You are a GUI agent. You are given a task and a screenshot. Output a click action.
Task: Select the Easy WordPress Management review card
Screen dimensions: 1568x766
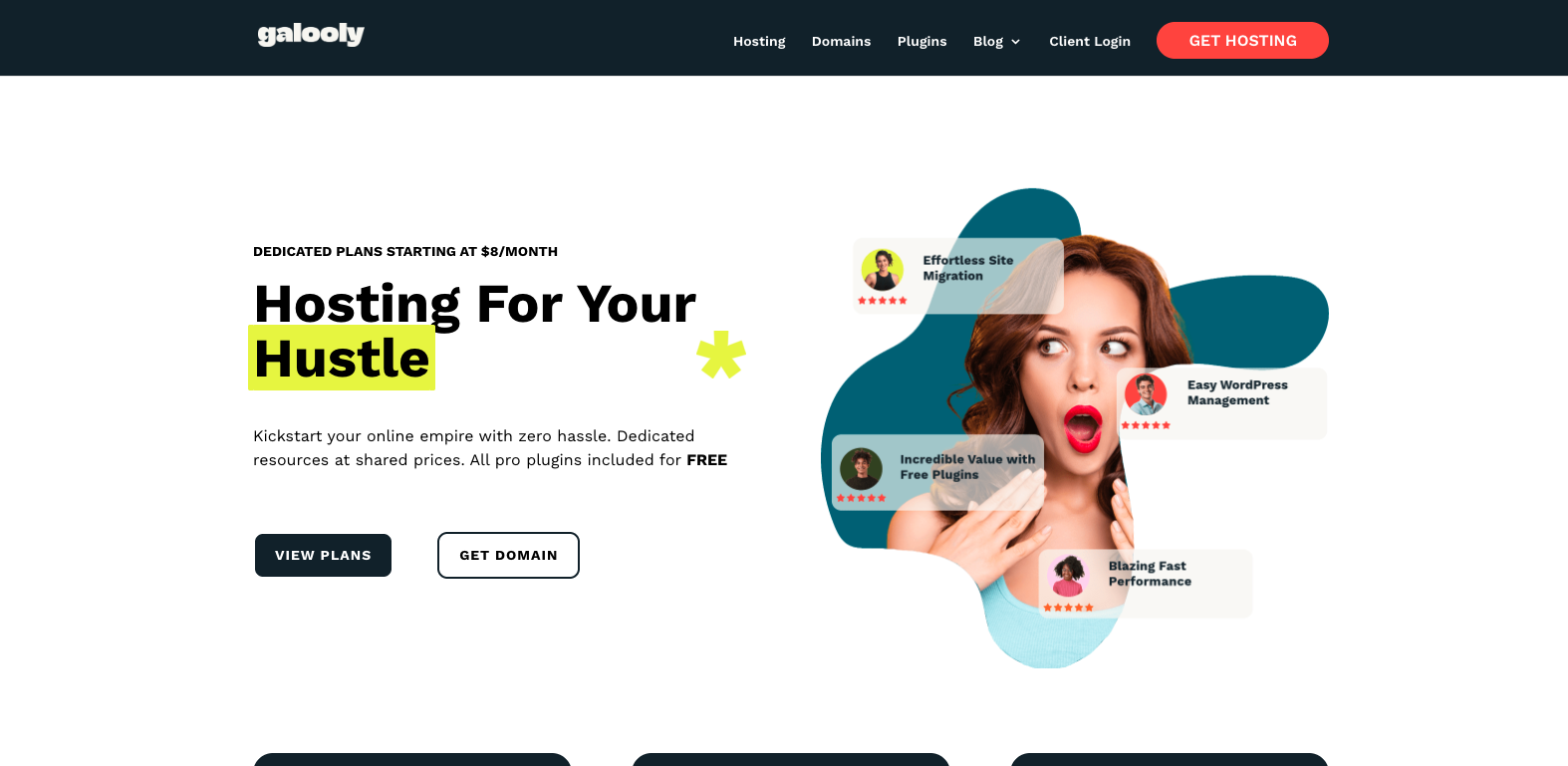pyautogui.click(x=1221, y=403)
